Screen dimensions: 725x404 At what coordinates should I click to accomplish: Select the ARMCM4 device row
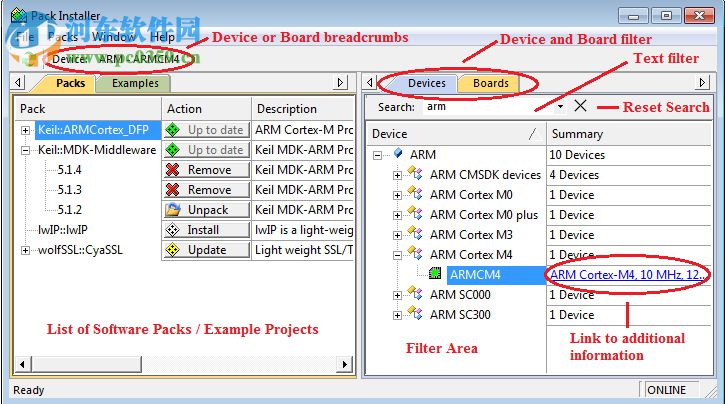(495, 275)
